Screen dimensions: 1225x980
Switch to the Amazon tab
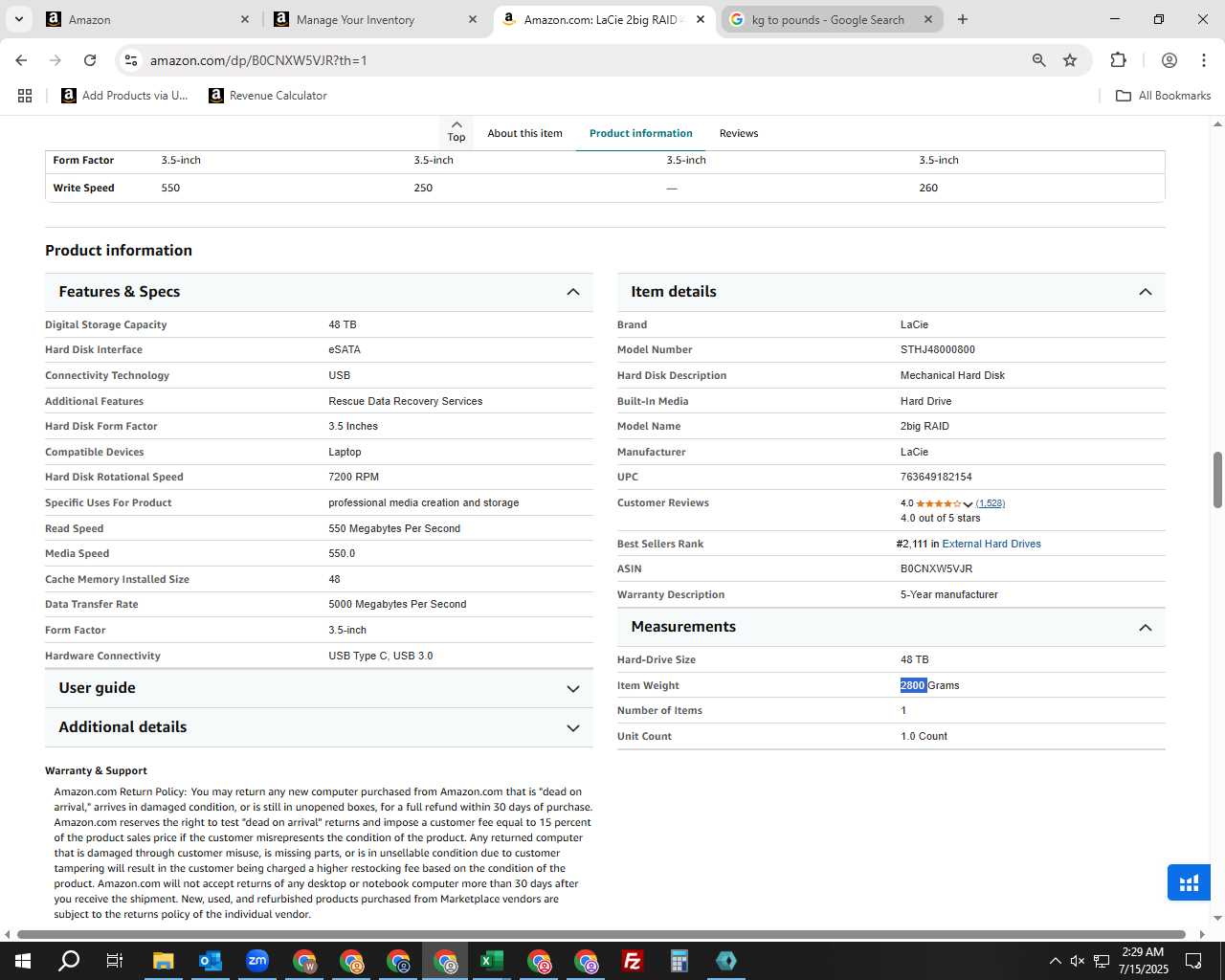click(x=148, y=19)
